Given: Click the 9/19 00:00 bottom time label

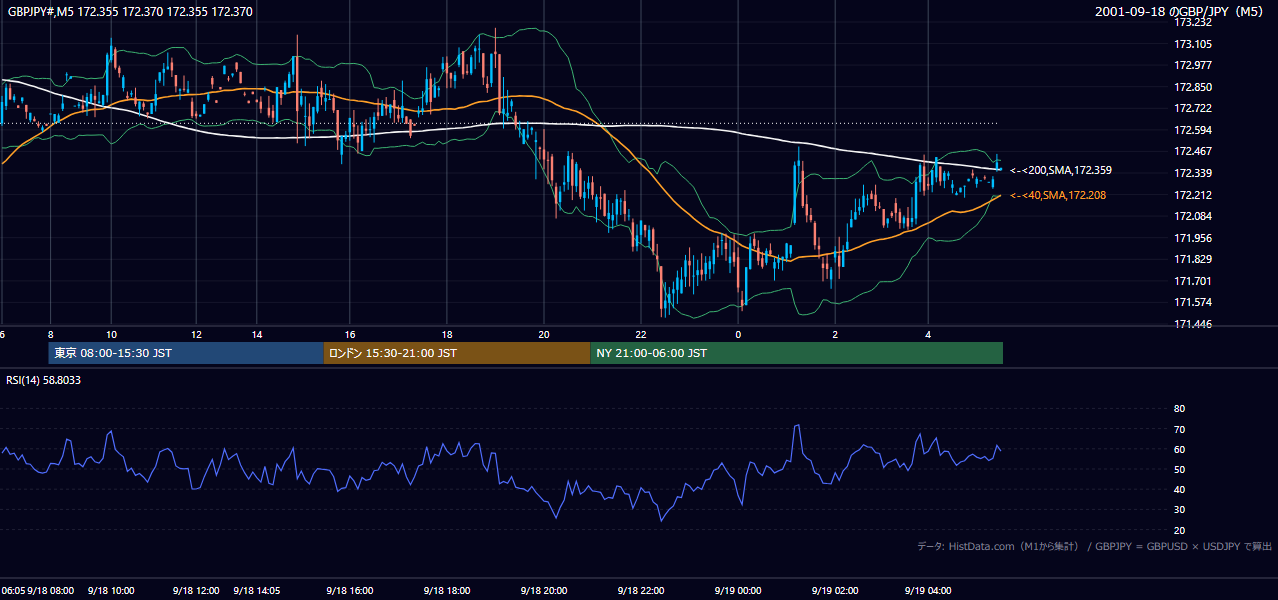Looking at the screenshot, I should tap(738, 591).
